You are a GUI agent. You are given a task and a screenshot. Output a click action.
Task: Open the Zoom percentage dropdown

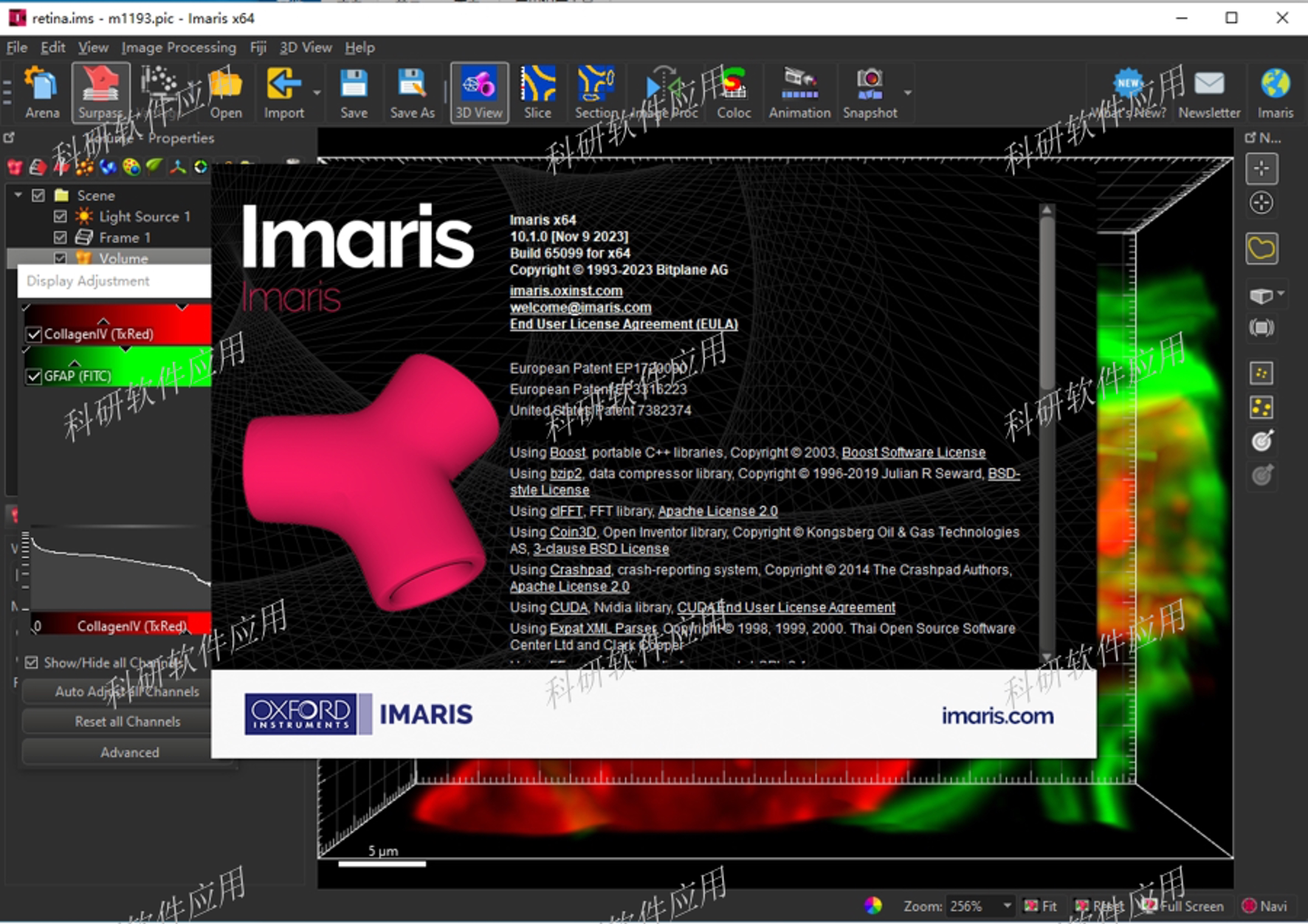pos(1007,906)
